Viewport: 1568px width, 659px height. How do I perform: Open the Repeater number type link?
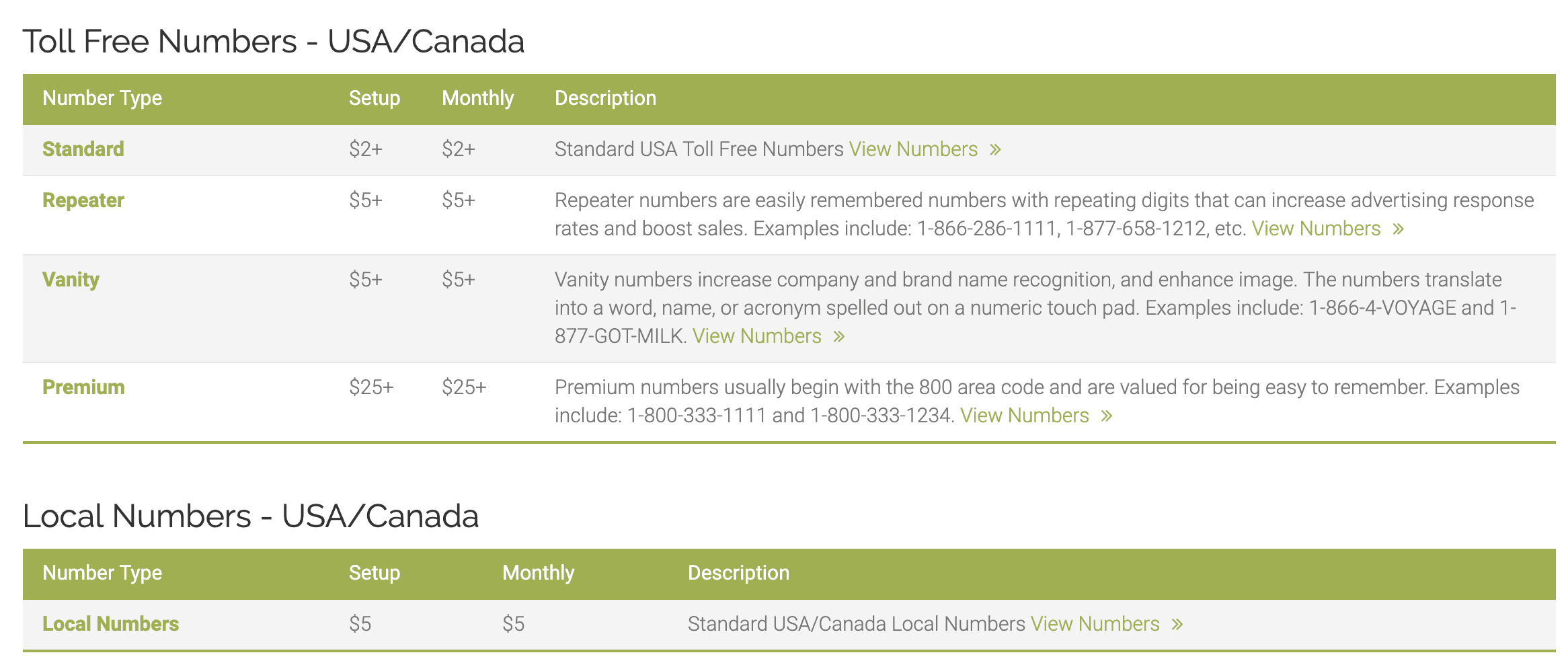click(x=83, y=200)
